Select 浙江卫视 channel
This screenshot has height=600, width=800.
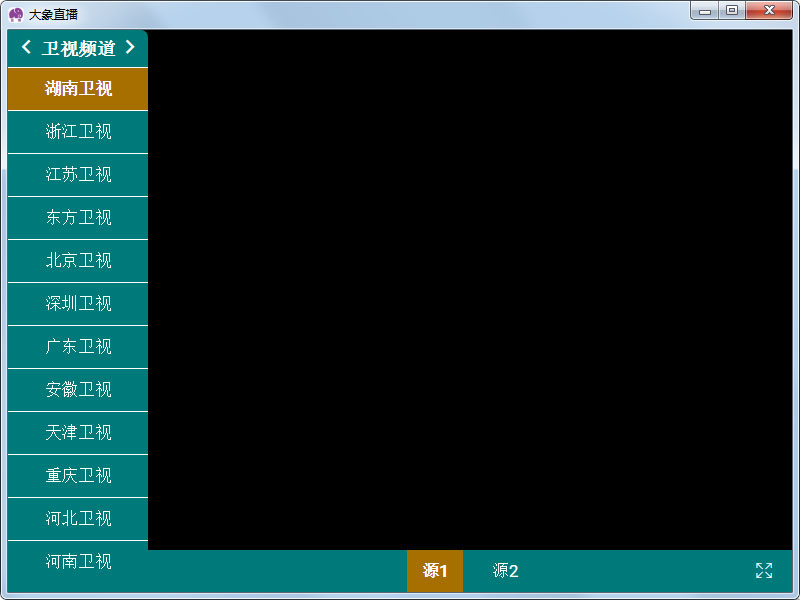click(78, 132)
